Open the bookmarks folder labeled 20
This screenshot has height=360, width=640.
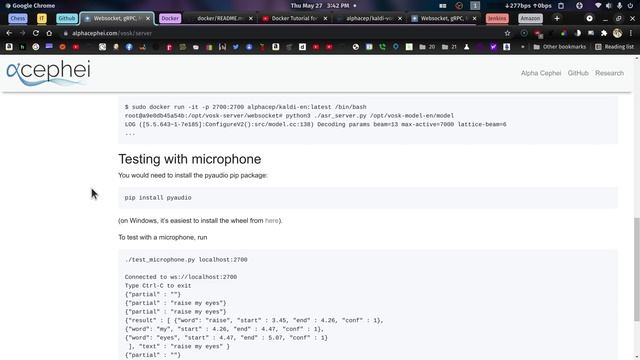coord(427,47)
